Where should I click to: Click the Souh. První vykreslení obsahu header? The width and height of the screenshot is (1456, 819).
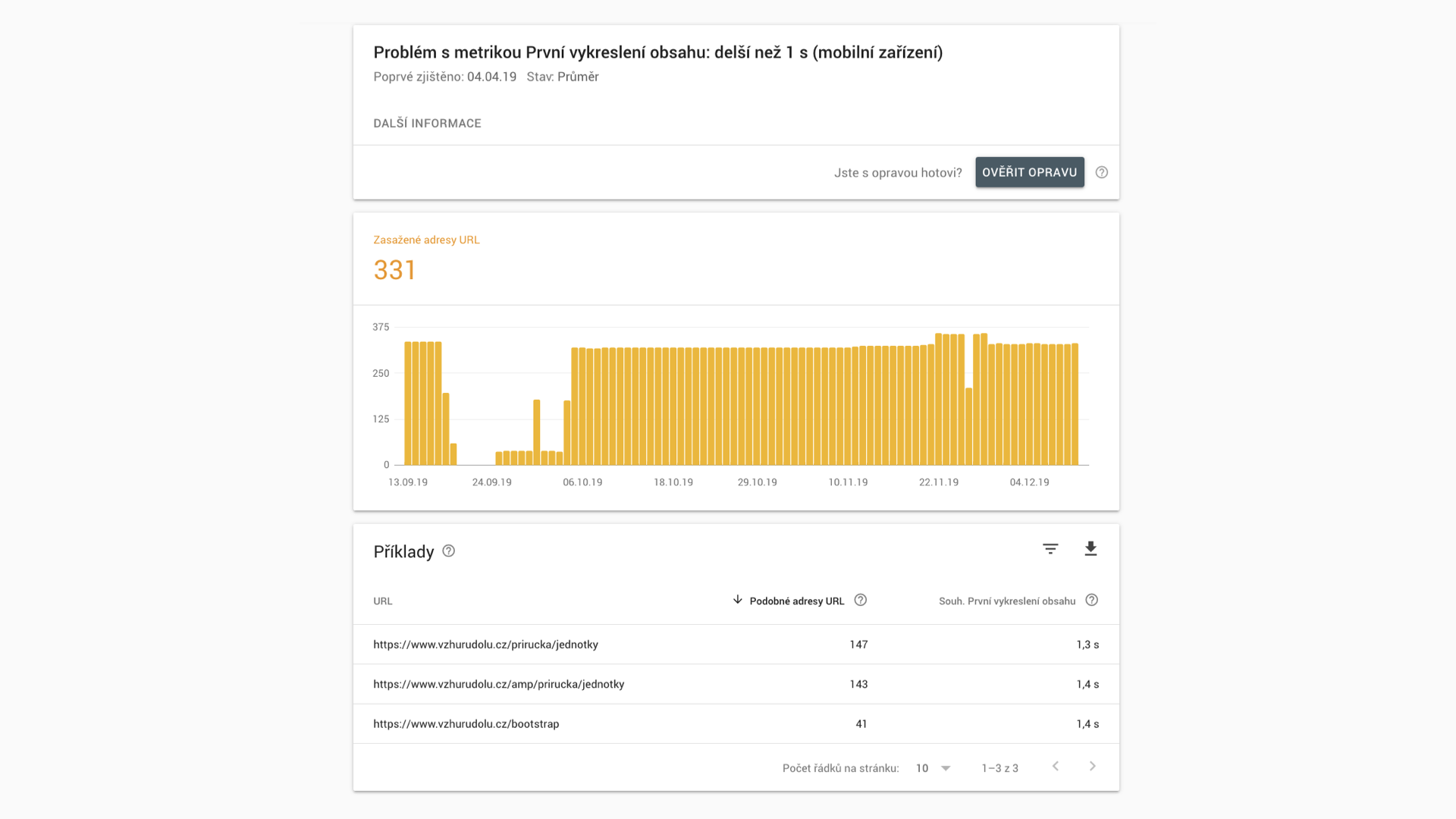(x=1006, y=601)
